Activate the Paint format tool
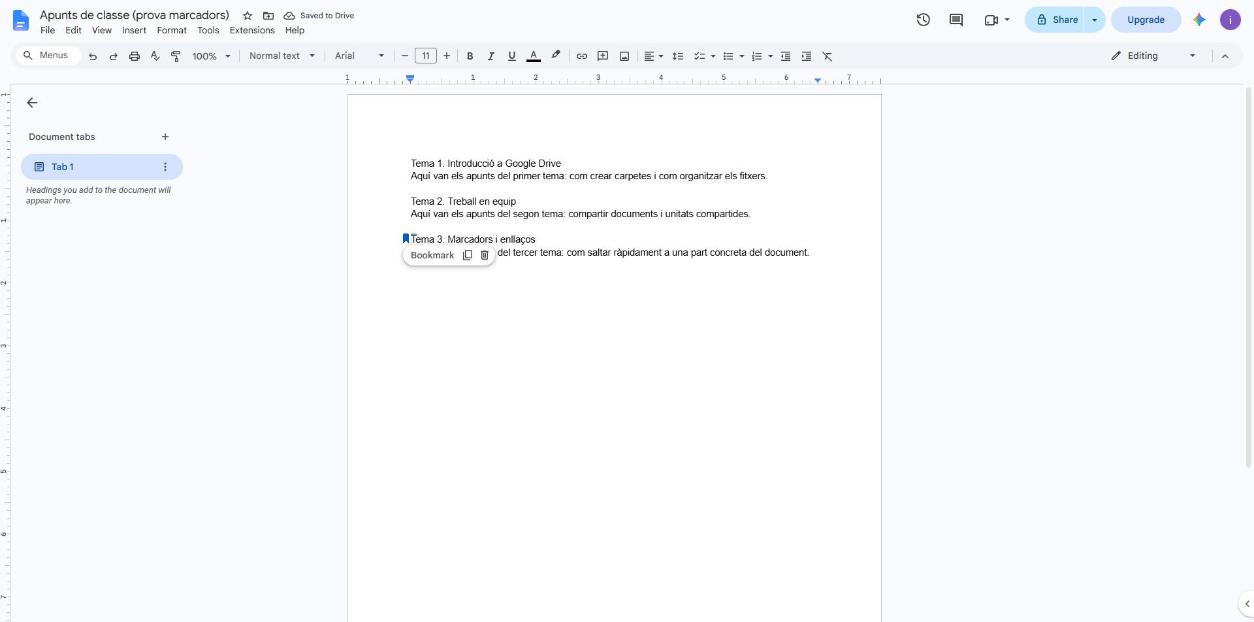Viewport: 1254px width, 622px height. [176, 56]
